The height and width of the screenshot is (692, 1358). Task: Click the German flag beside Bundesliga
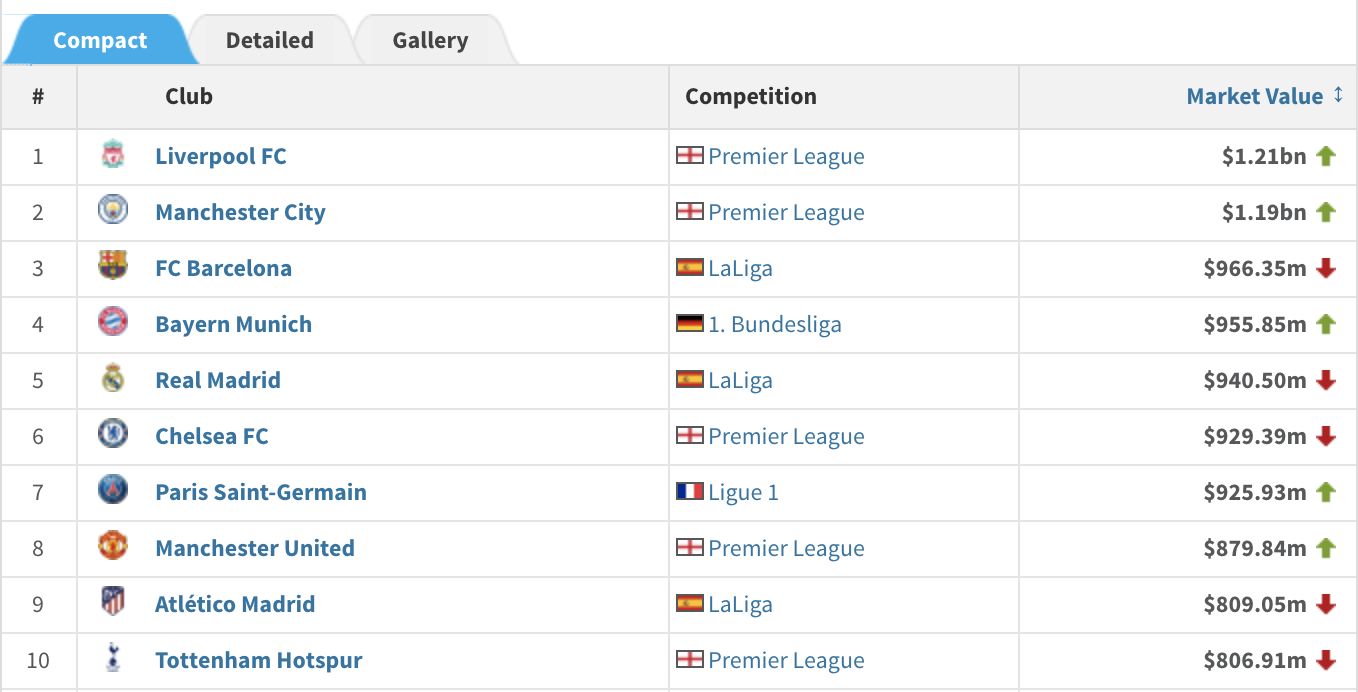(690, 323)
